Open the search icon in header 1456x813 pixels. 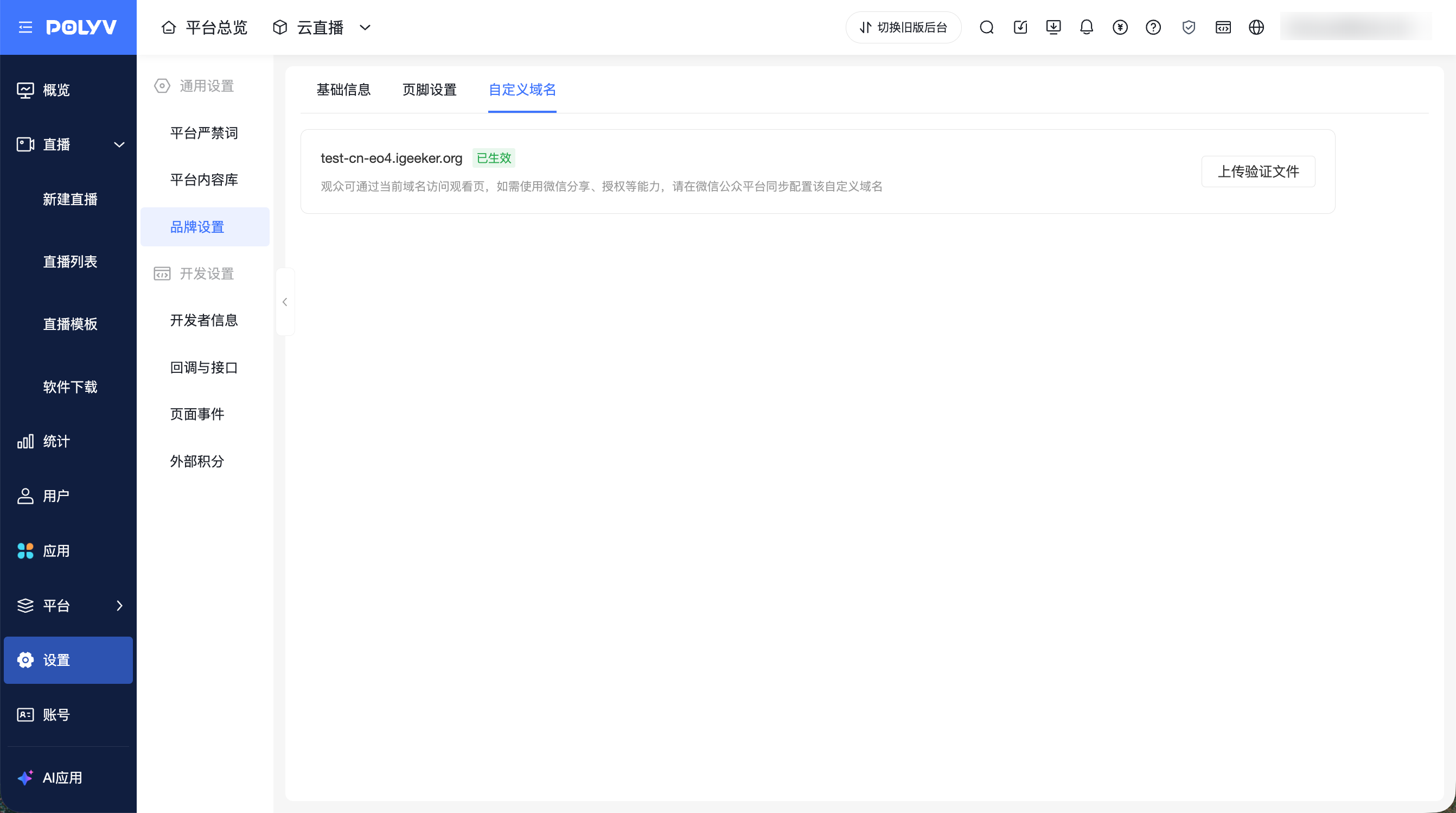coord(987,27)
